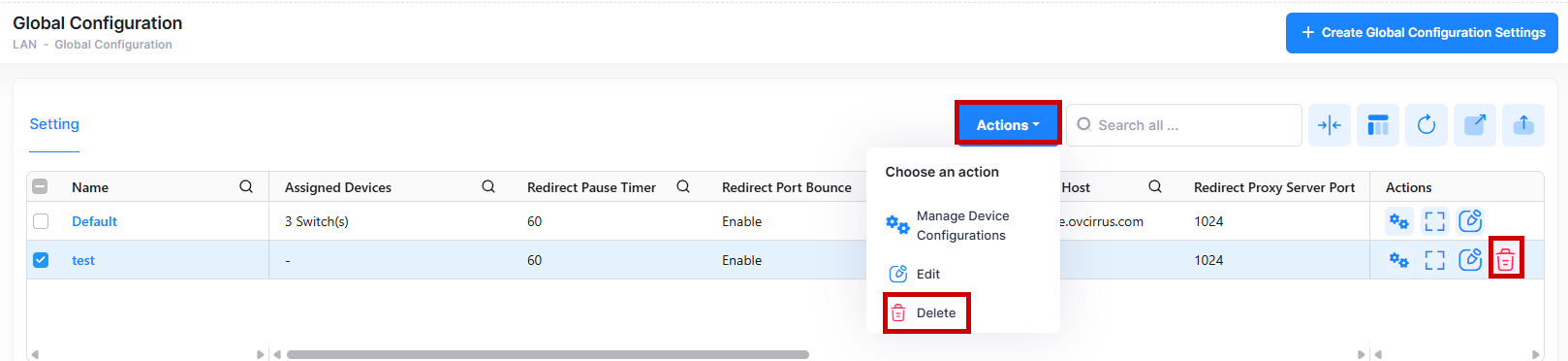The image size is (1568, 361).
Task: Click manage devices gears icon in Default row
Action: click(x=1398, y=221)
